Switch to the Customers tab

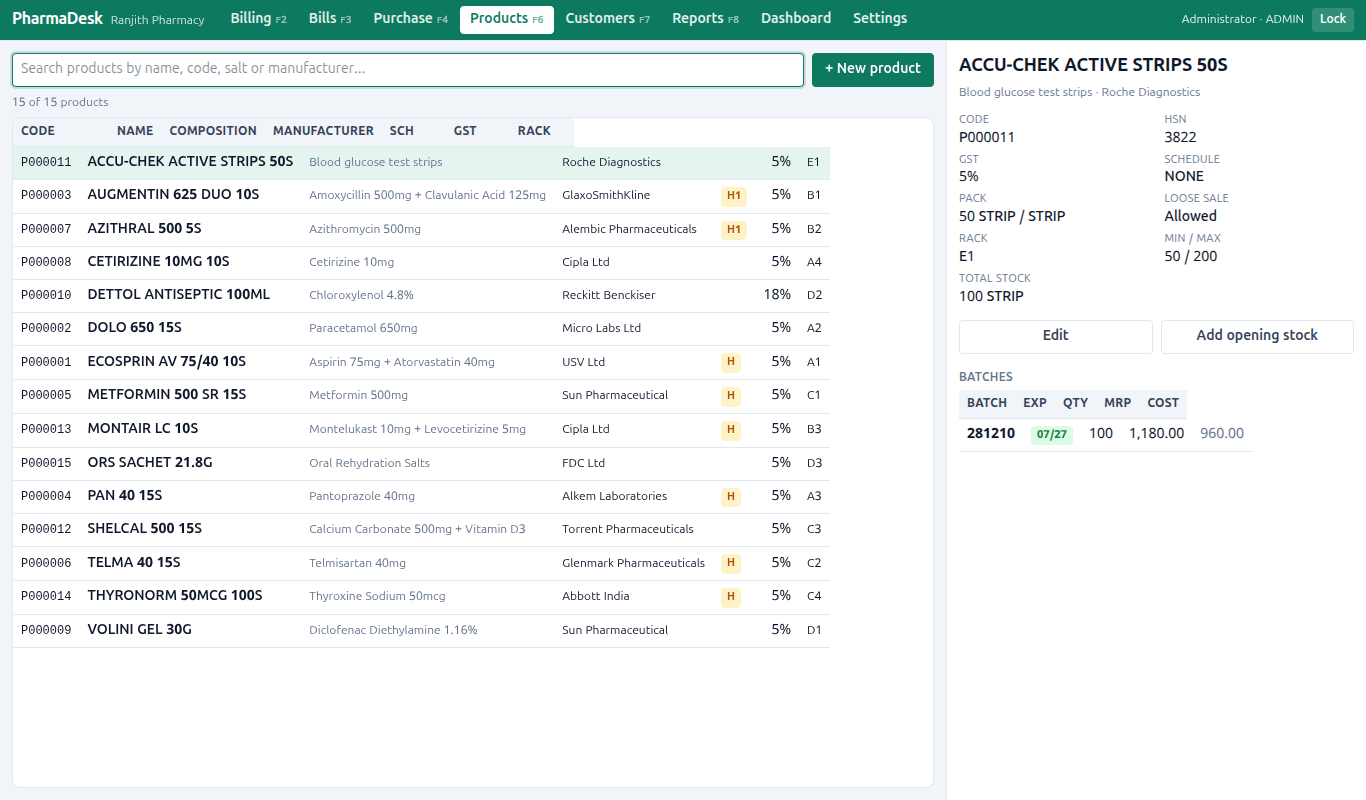coord(608,19)
